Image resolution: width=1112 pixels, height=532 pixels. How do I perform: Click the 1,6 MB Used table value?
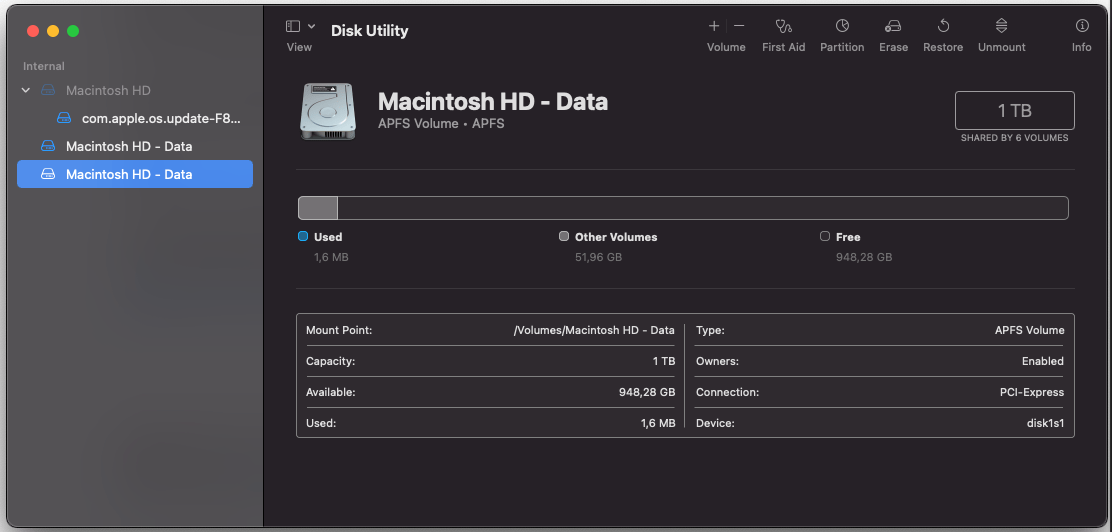[x=657, y=423]
